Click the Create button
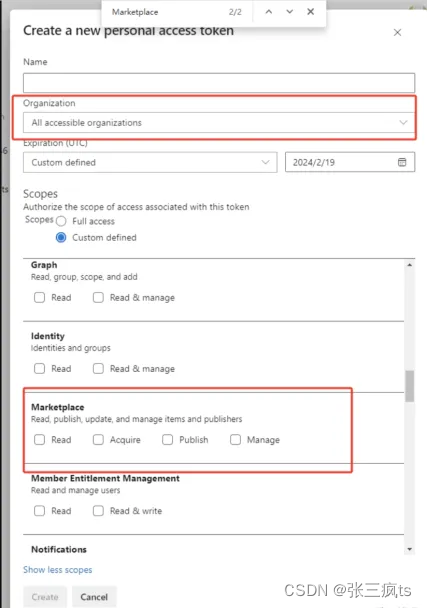The height and width of the screenshot is (608, 427). (x=45, y=597)
